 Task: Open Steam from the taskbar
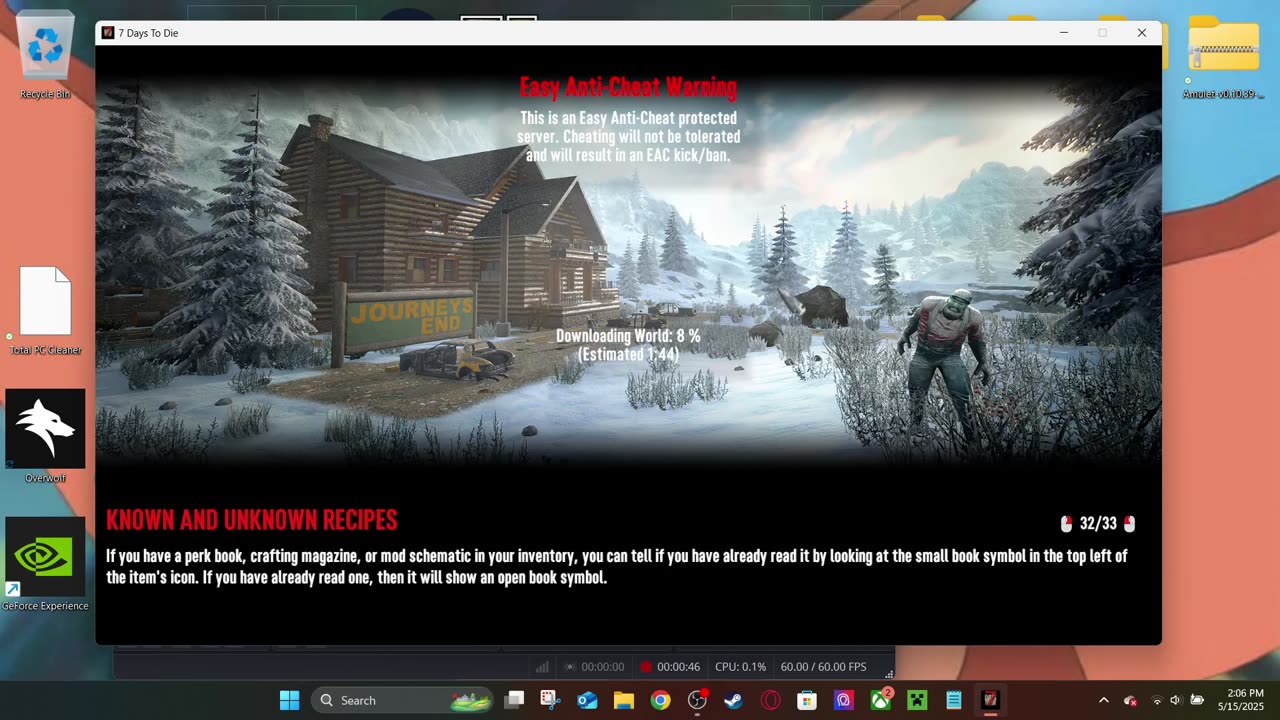click(733, 700)
